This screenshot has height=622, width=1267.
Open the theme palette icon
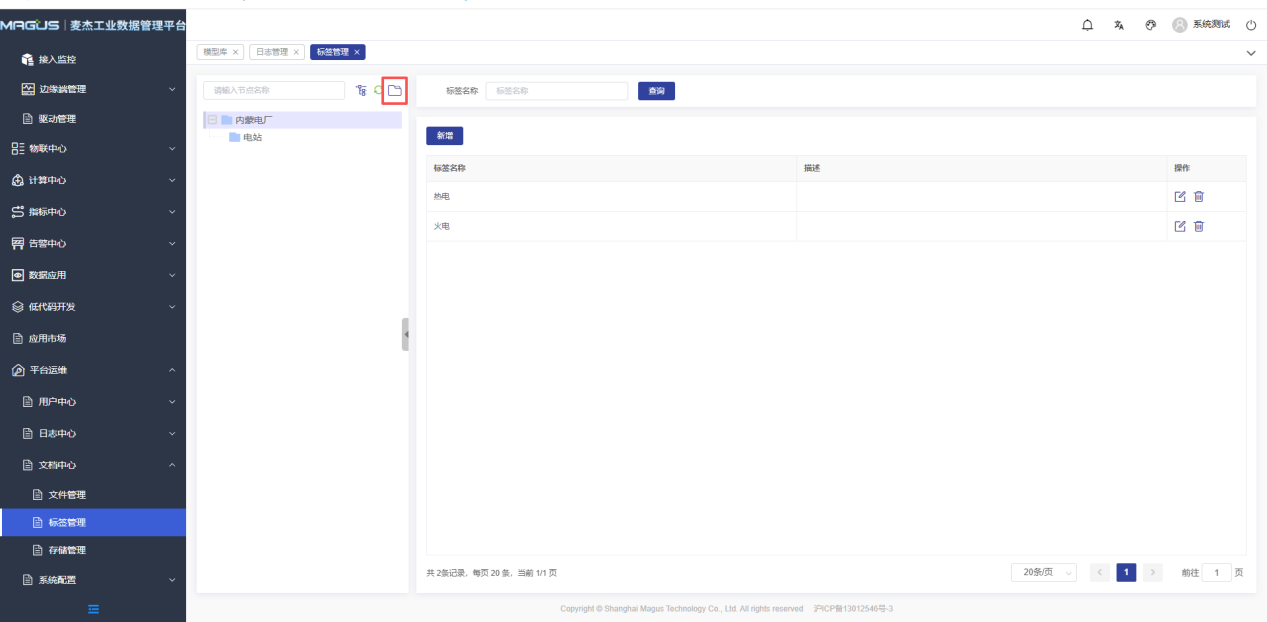tap(1150, 25)
